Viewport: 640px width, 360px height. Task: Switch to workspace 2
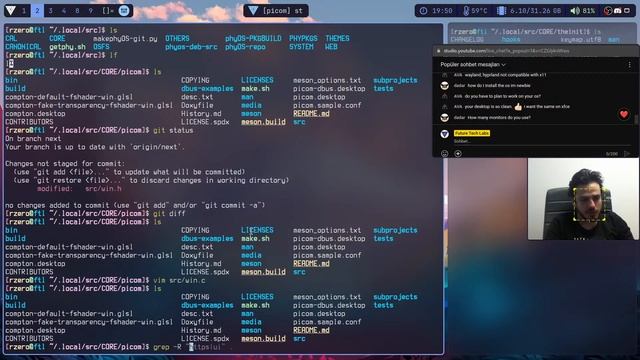point(37,11)
